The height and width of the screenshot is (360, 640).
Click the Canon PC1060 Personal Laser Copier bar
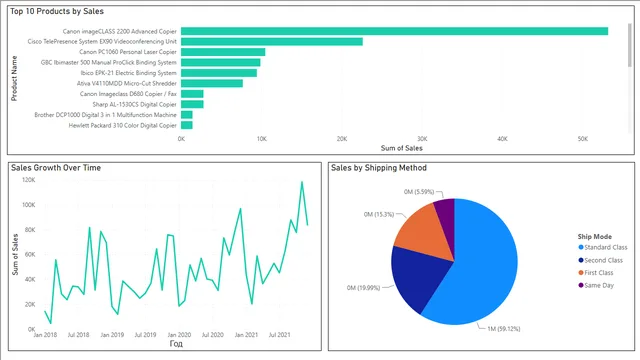pos(223,52)
